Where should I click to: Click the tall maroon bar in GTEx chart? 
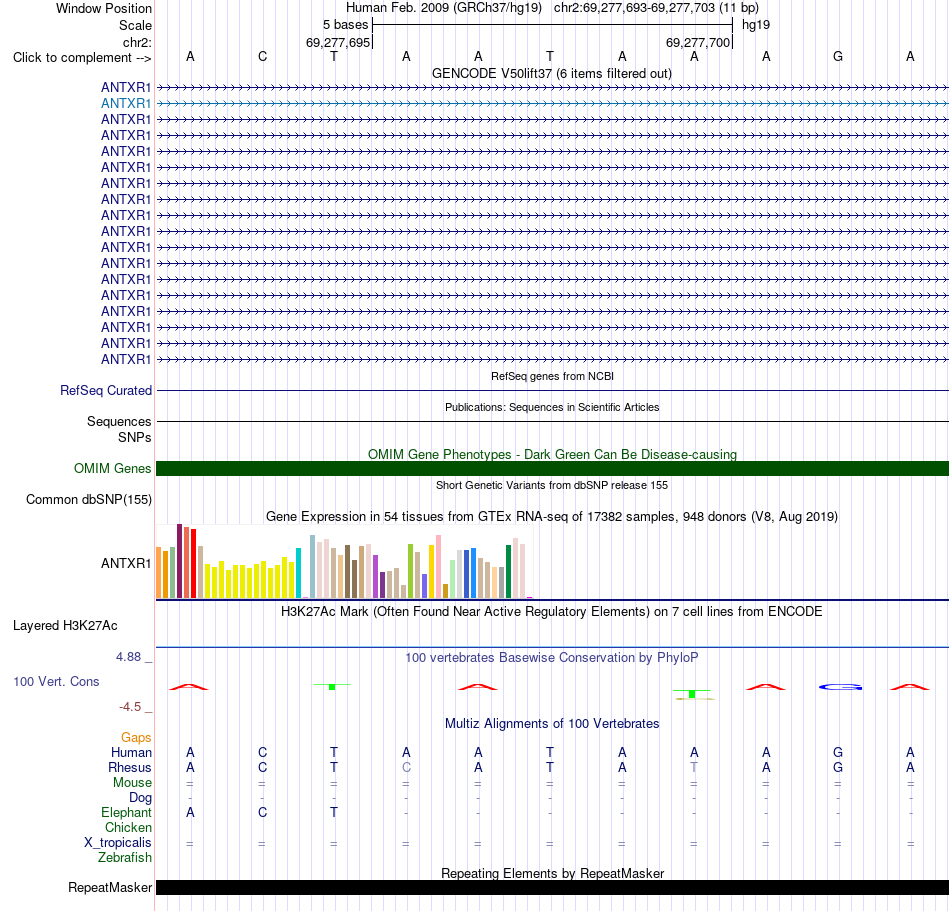(179, 562)
